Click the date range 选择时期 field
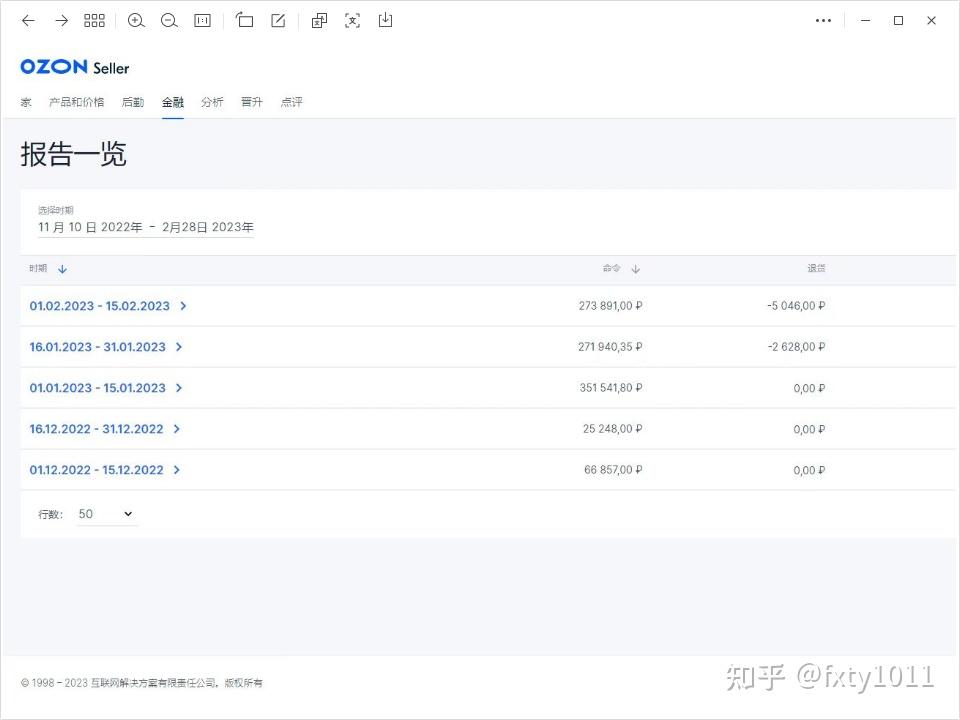Image resolution: width=960 pixels, height=720 pixels. click(145, 227)
